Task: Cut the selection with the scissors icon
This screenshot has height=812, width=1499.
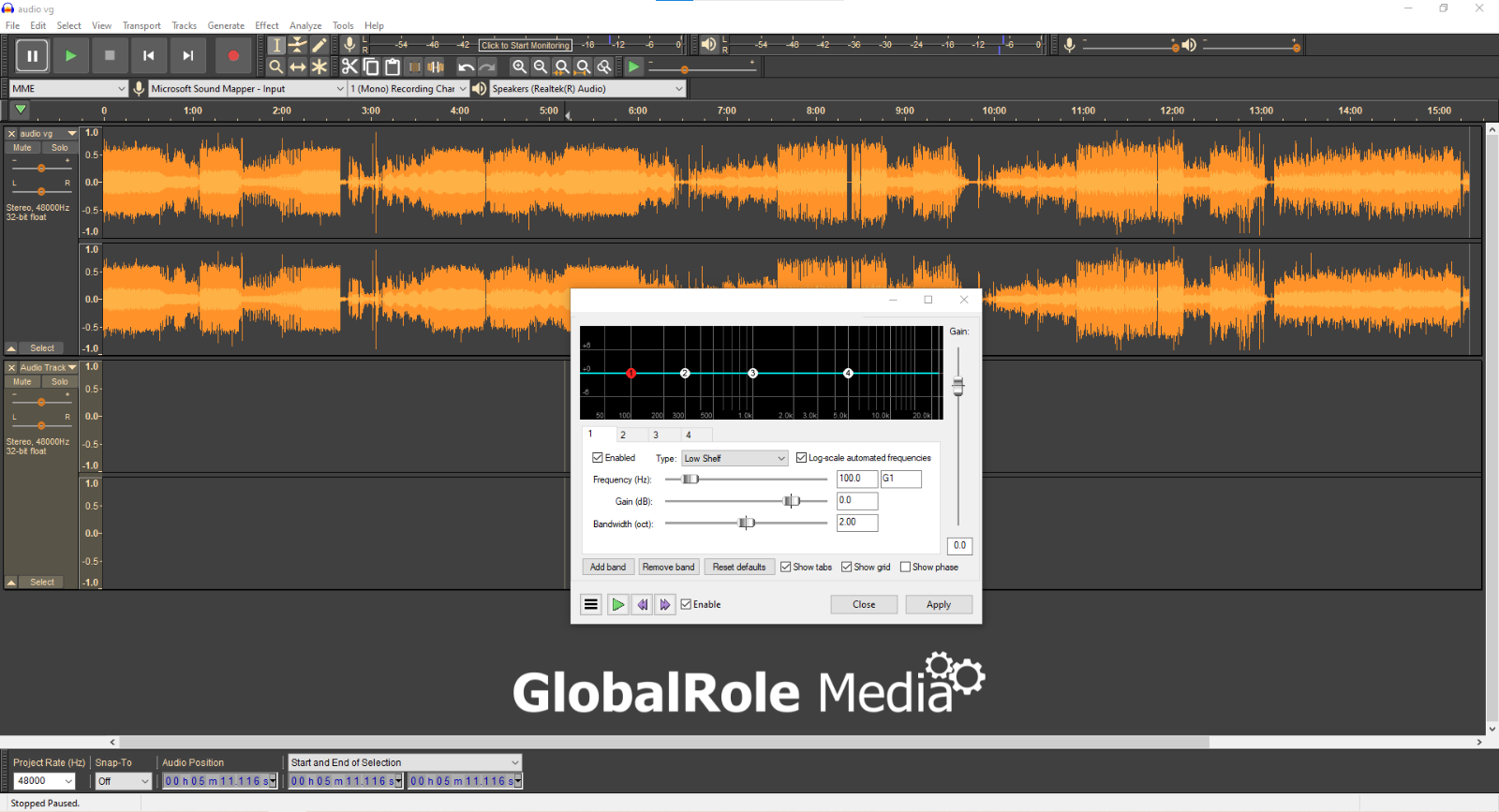Action: [349, 66]
